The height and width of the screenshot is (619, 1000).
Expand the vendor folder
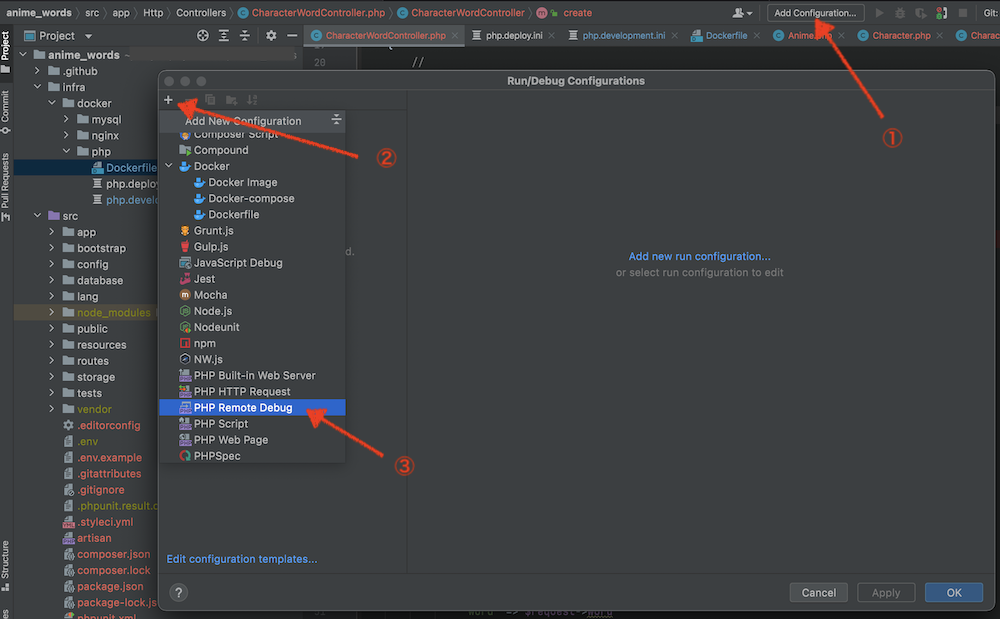tap(52, 409)
